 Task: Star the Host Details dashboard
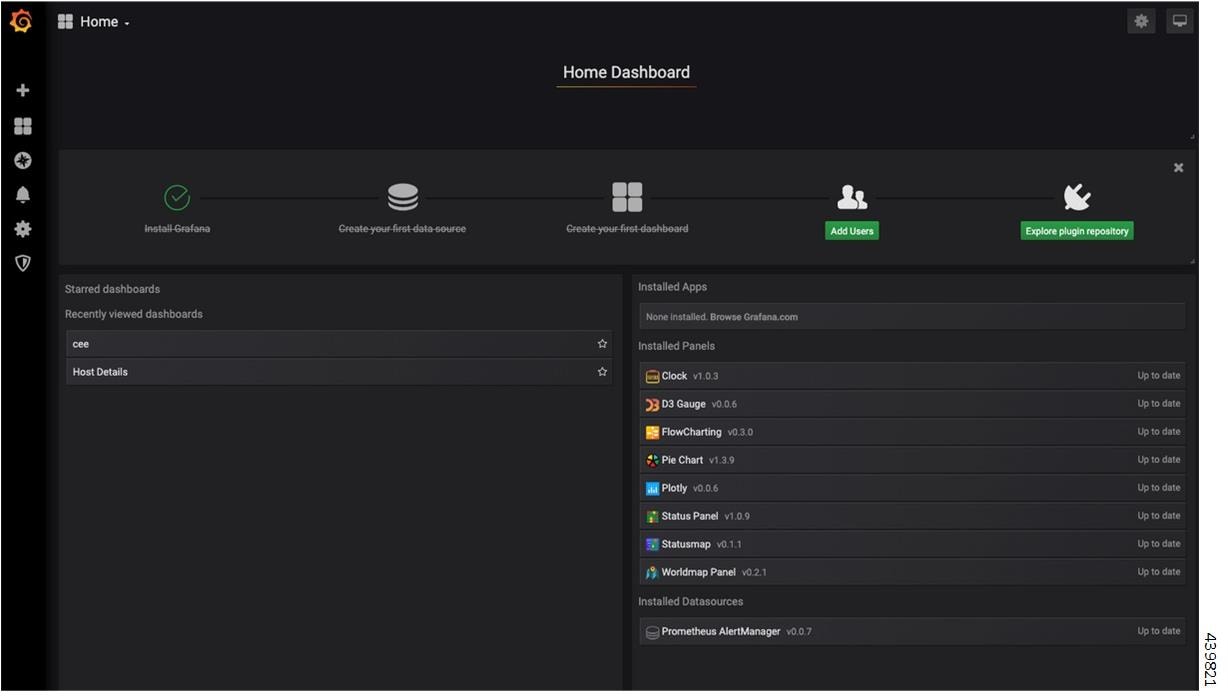tap(602, 371)
